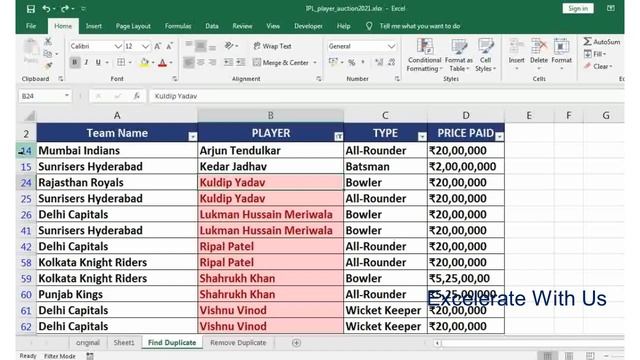Toggle Wrap Text
Screen dimensions: 640x360
pyautogui.click(x=272, y=46)
